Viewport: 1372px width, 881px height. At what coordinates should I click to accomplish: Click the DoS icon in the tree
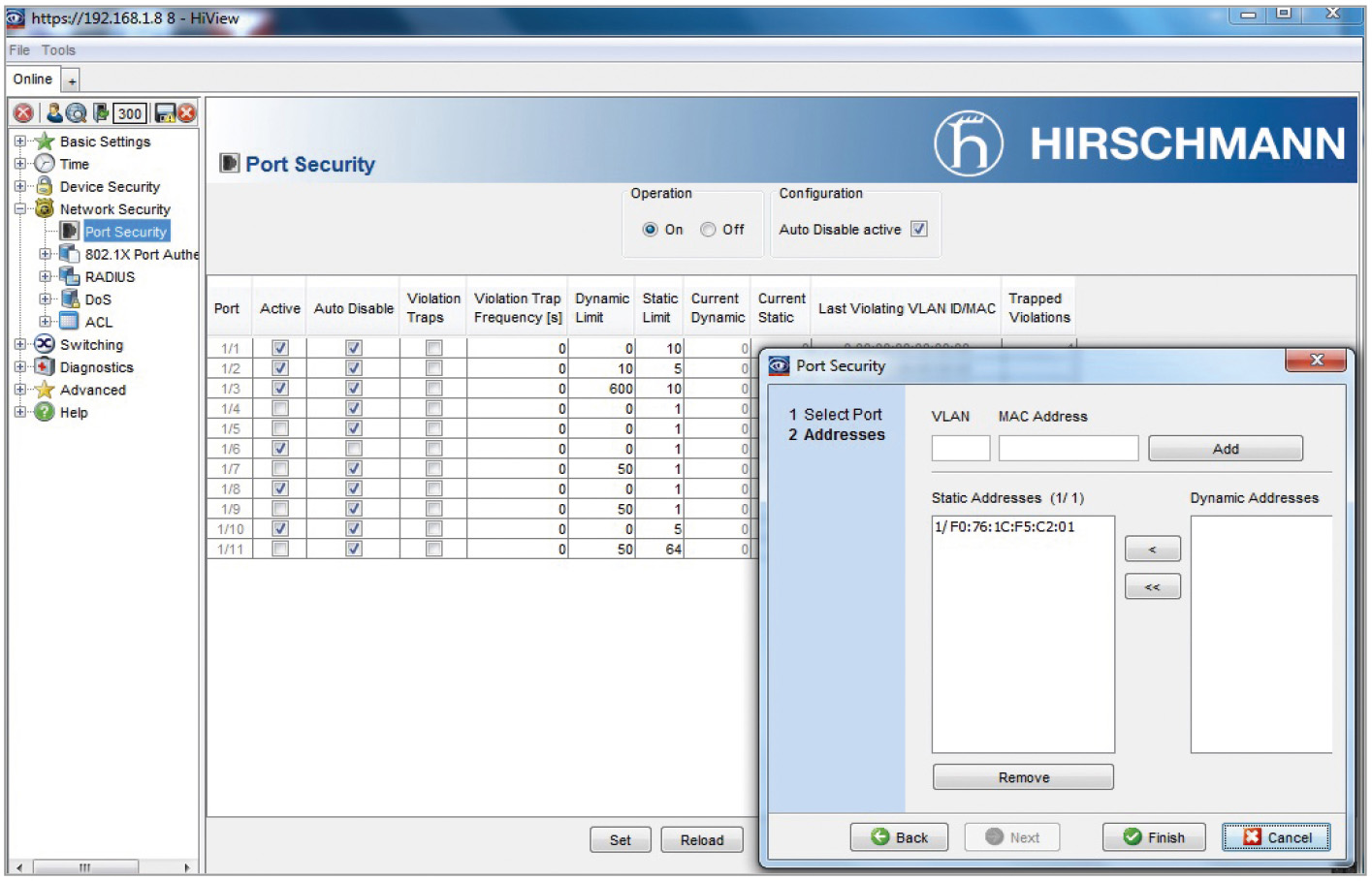(70, 299)
